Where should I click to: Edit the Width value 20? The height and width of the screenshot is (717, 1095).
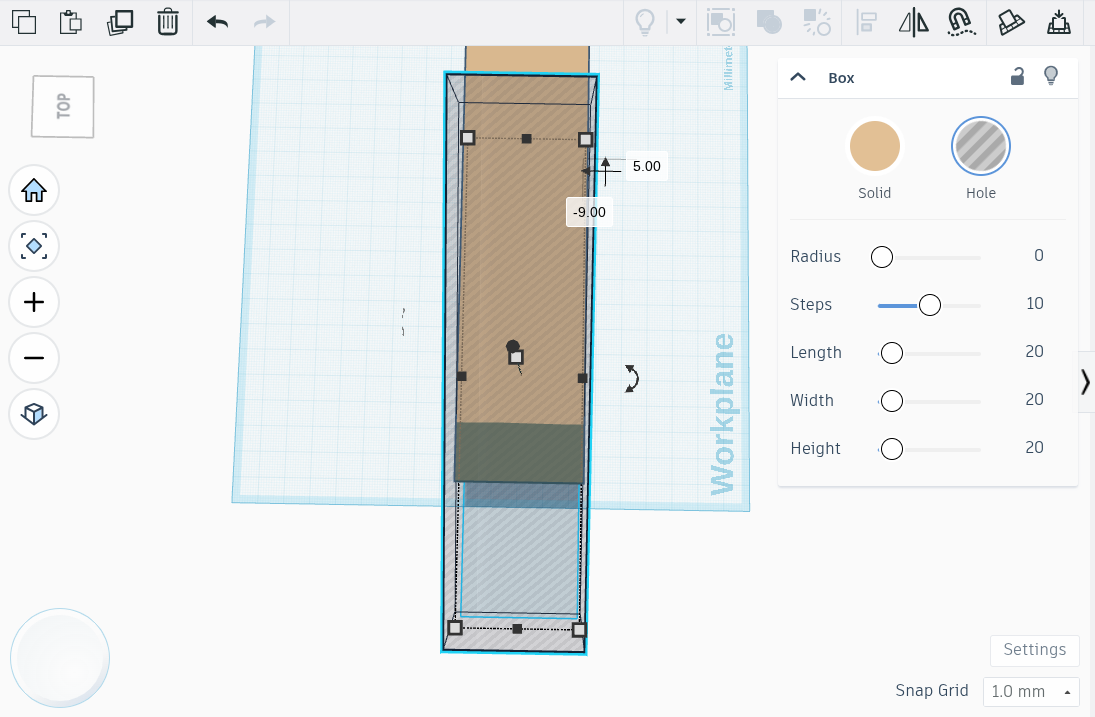tap(1034, 399)
